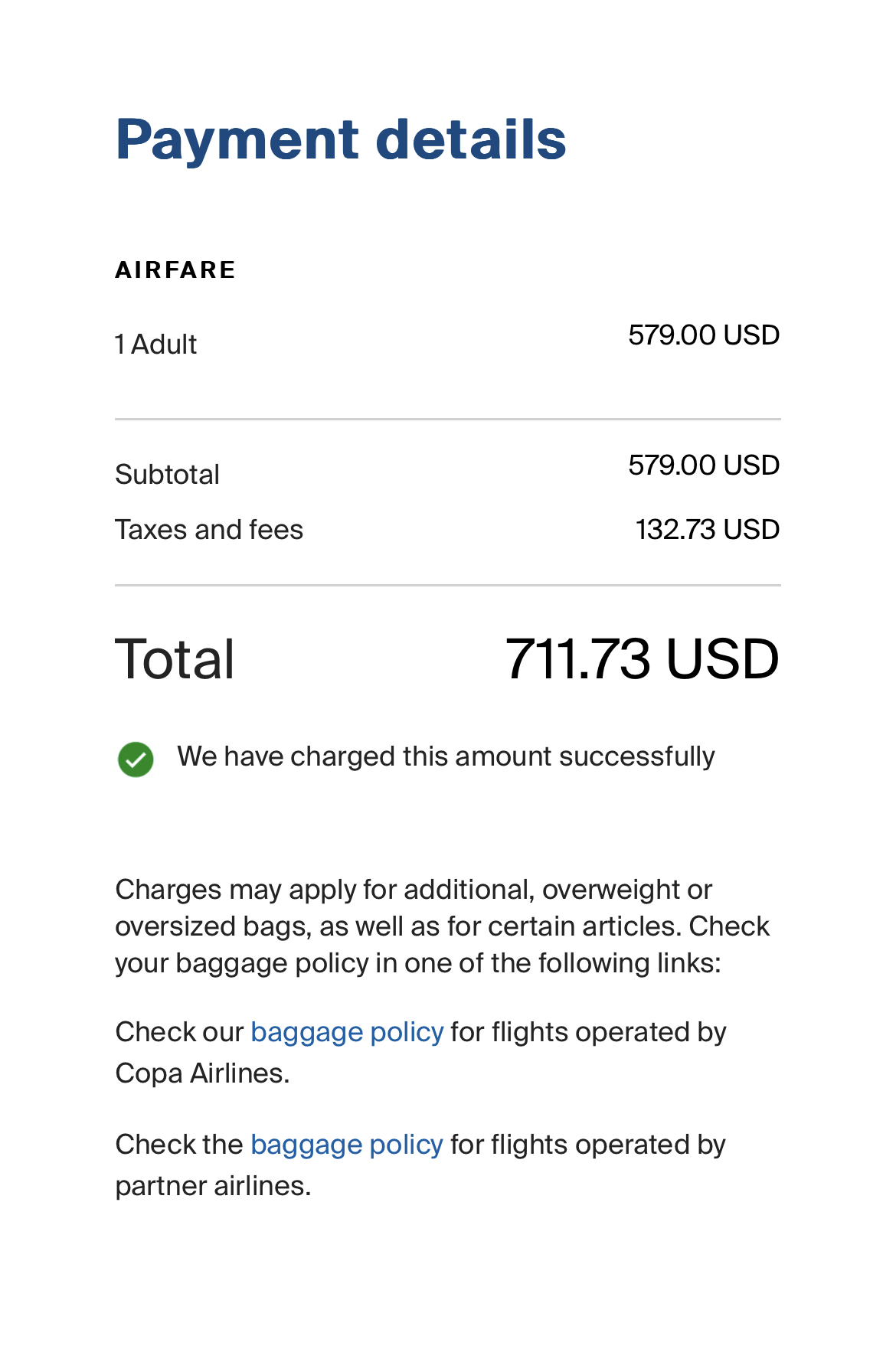The image size is (896, 1372).
Task: Select the taxes amount 132.73 USD
Action: click(708, 530)
